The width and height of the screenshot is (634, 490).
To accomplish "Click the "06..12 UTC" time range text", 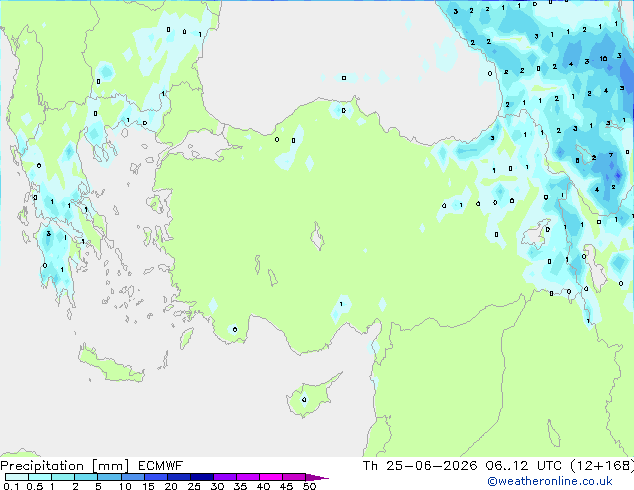I will (524, 466).
